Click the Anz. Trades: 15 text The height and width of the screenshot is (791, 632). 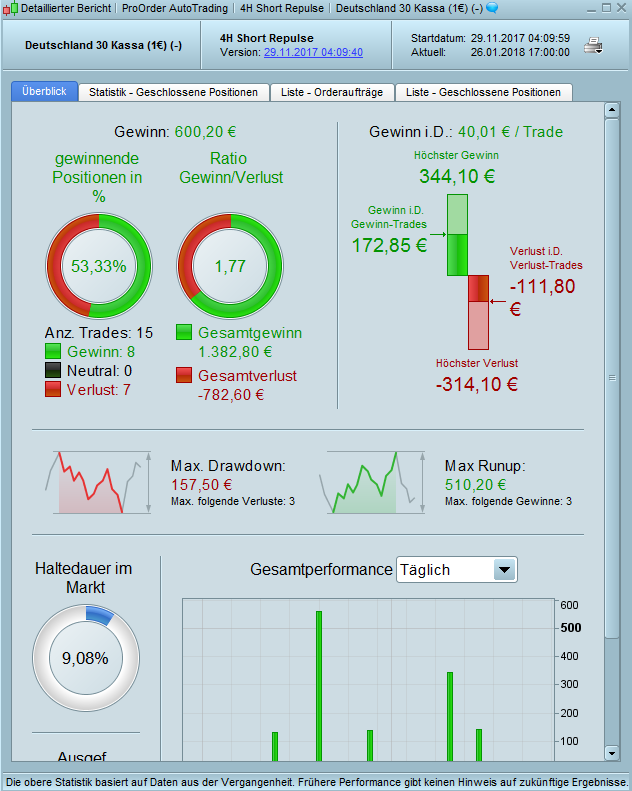99,333
